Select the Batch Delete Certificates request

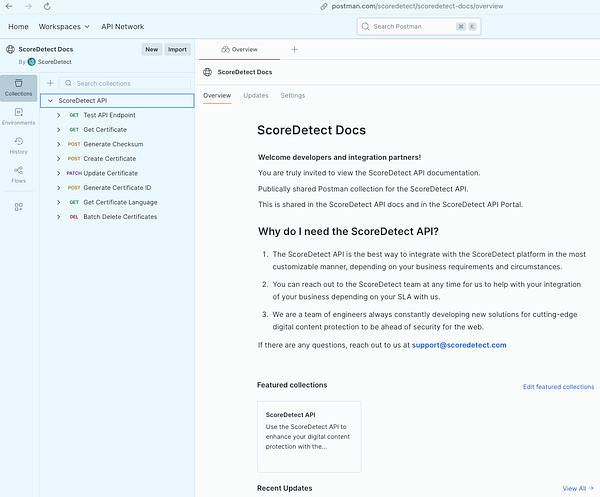click(120, 217)
